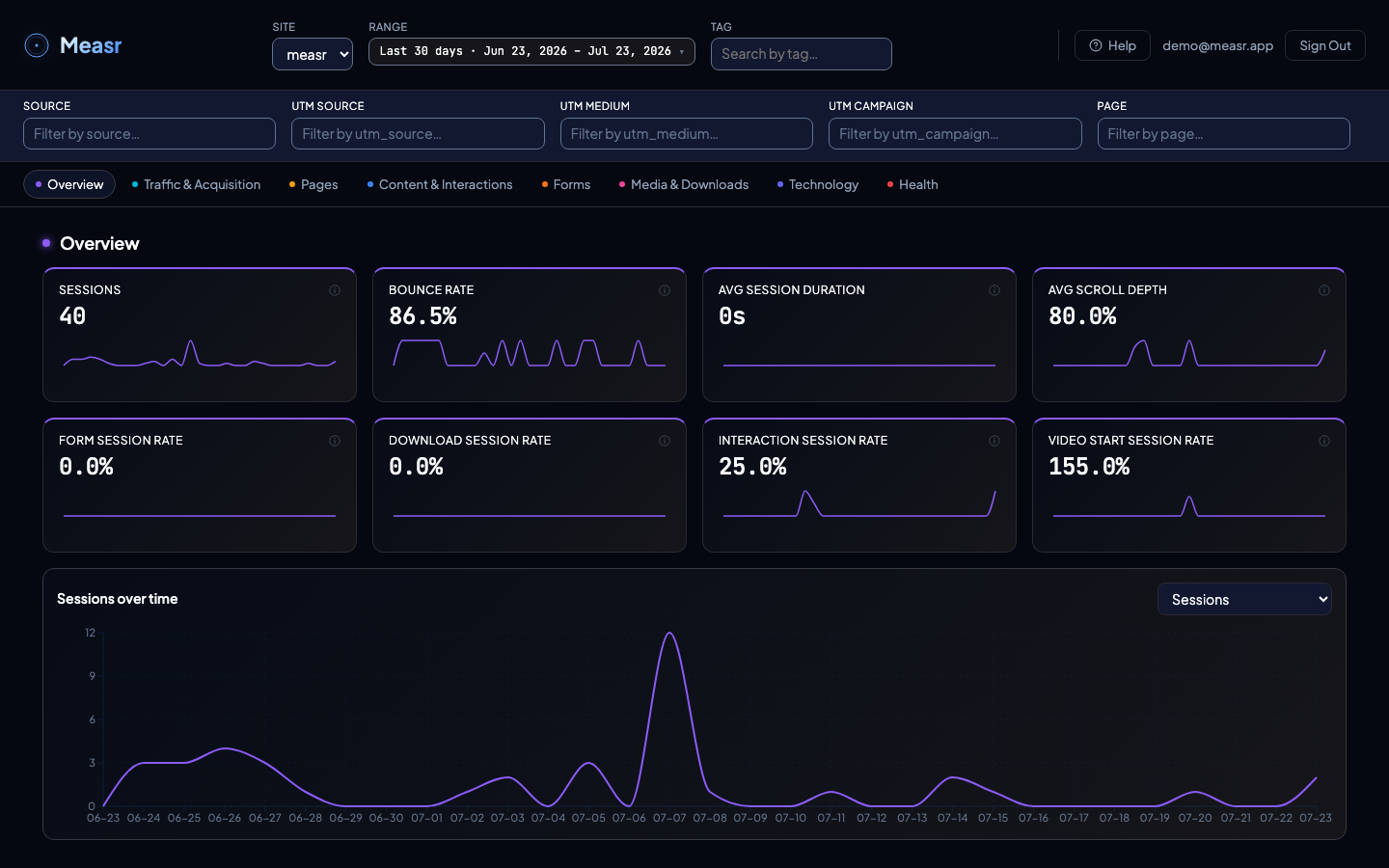1389x868 pixels.
Task: Sign out of the account
Action: click(1324, 45)
